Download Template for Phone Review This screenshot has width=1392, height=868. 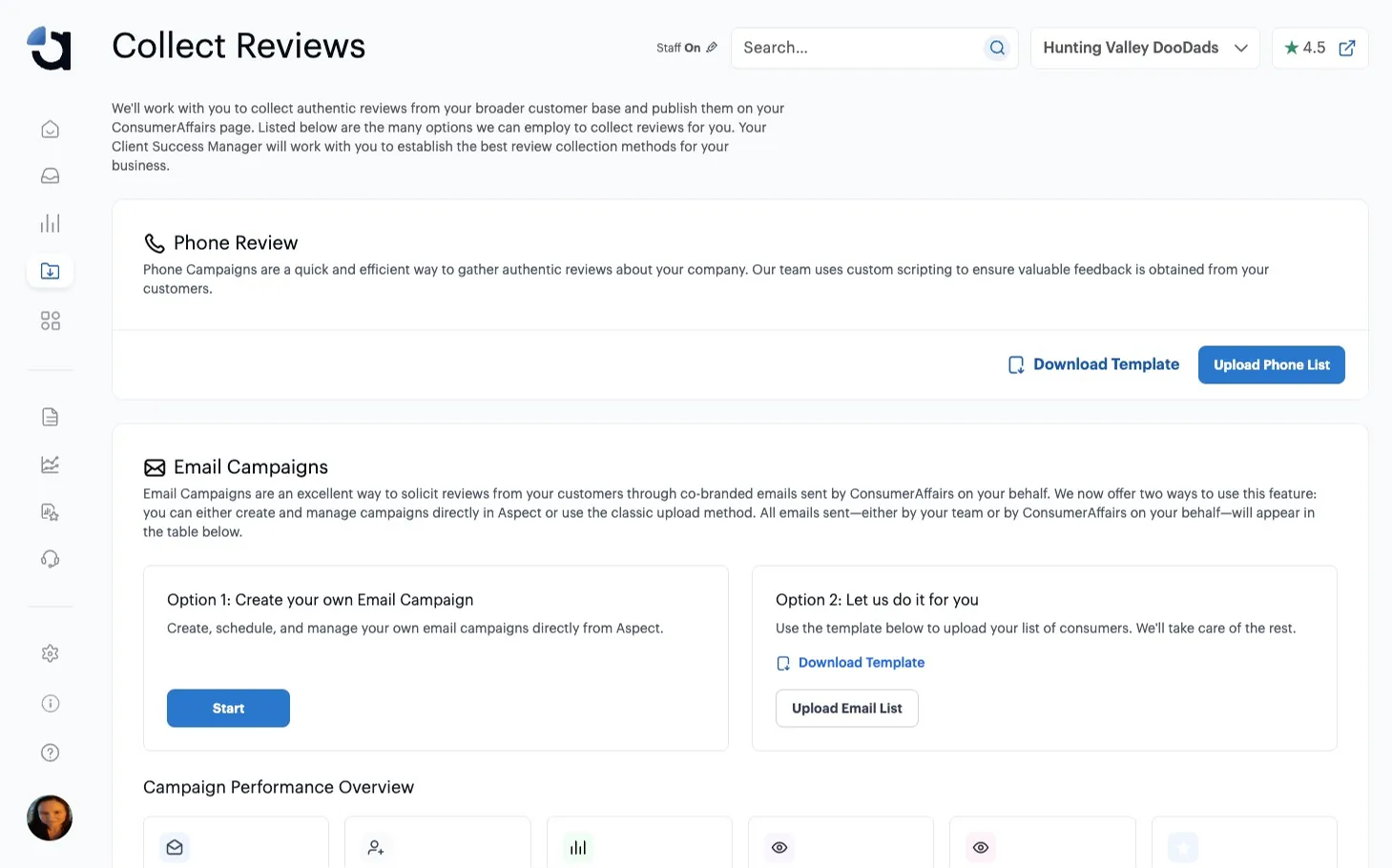click(x=1094, y=364)
